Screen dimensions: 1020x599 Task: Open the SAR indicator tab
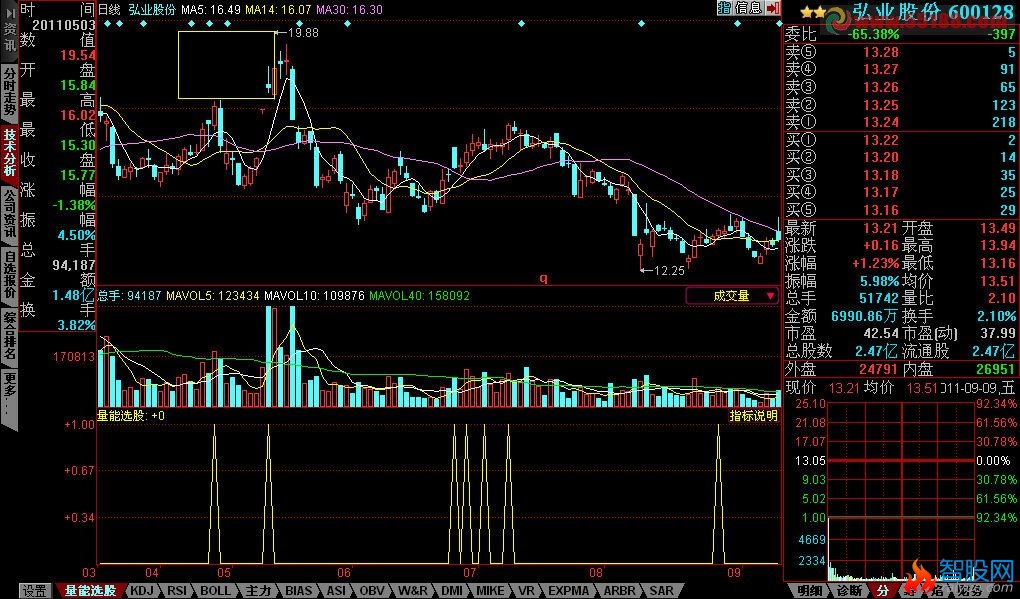coord(662,591)
